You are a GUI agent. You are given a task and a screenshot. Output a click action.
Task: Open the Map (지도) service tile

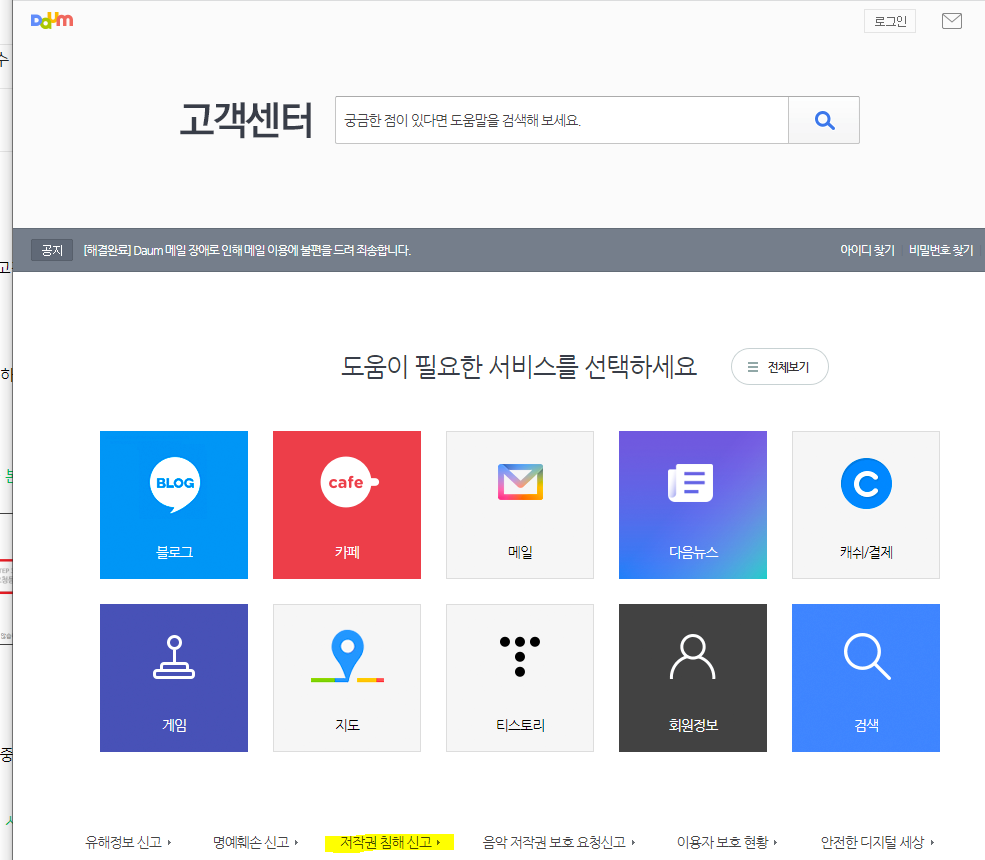pyautogui.click(x=347, y=678)
